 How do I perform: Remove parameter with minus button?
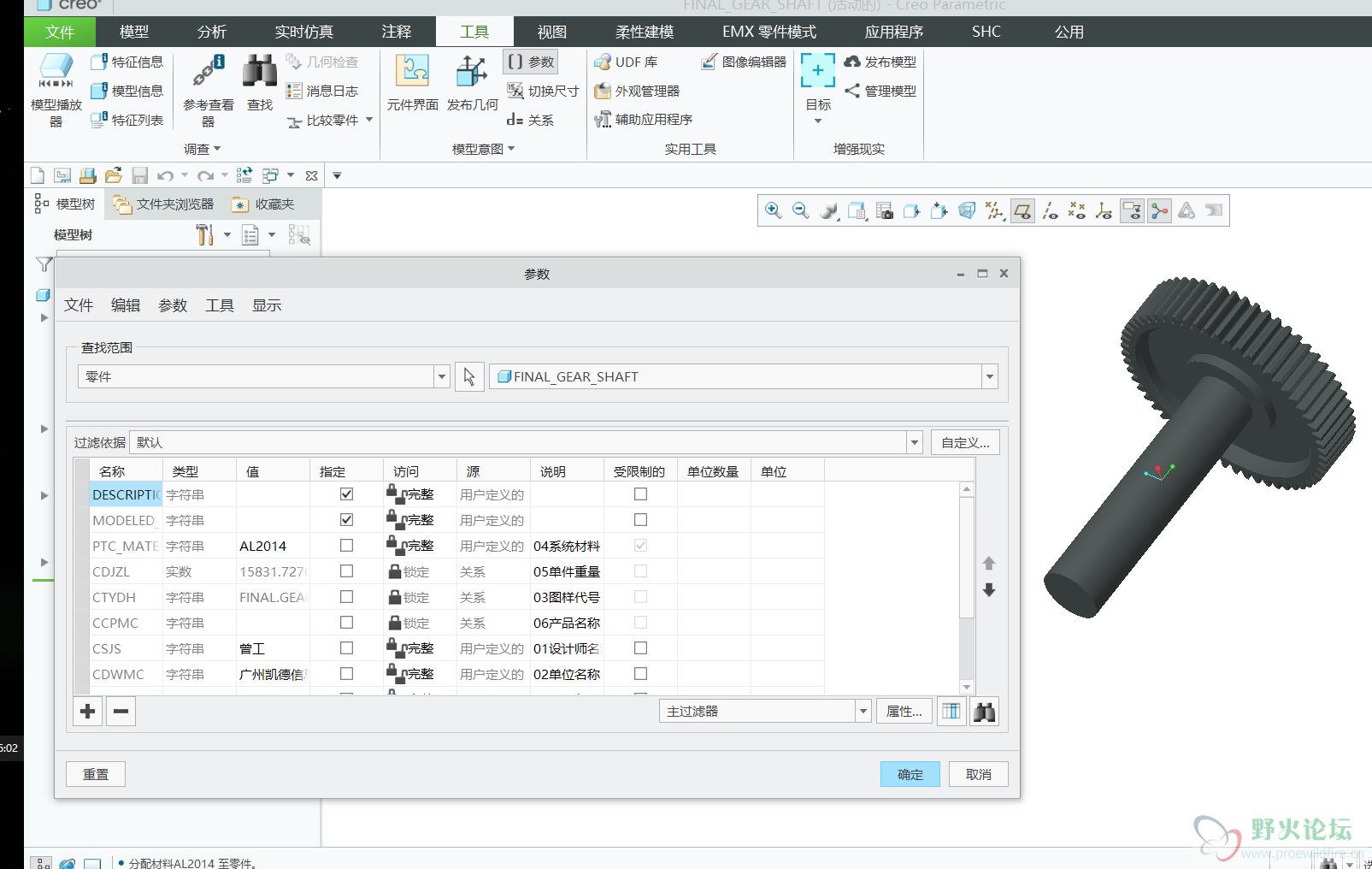click(x=121, y=711)
